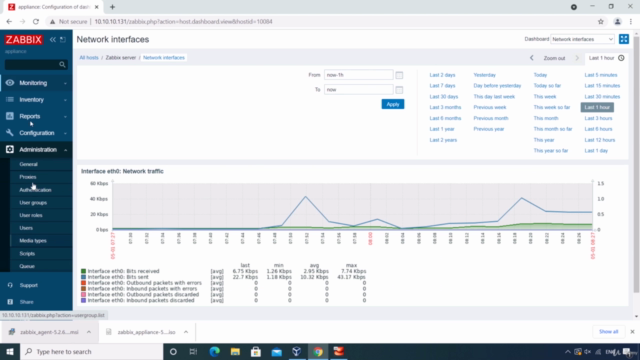The image size is (640, 360).
Task: Select This week time range
Action: (545, 97)
